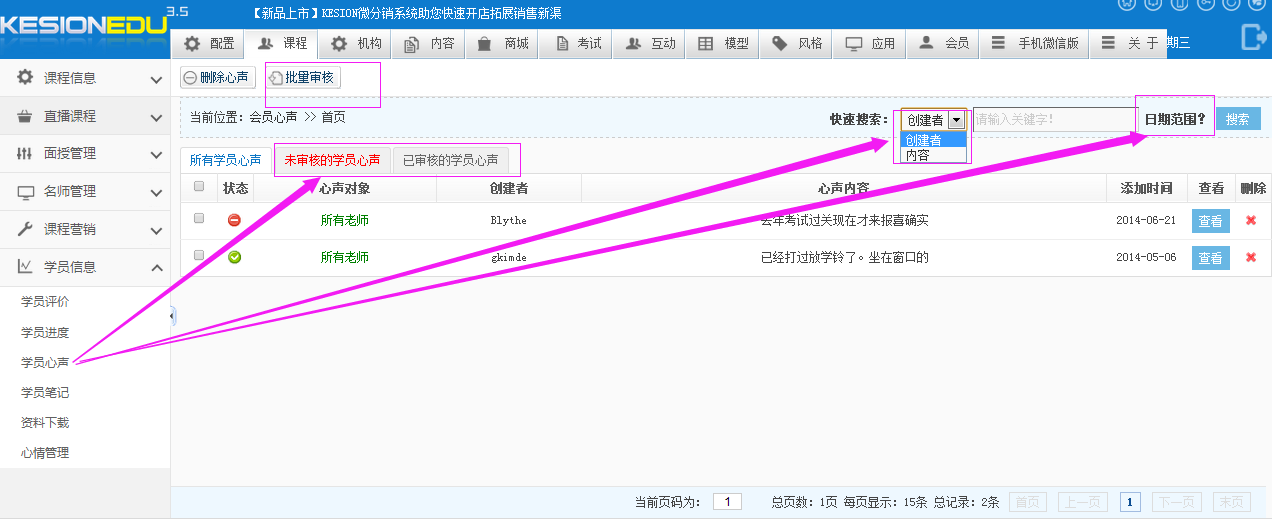Delete the Blythe entry with red X

pyautogui.click(x=1251, y=221)
